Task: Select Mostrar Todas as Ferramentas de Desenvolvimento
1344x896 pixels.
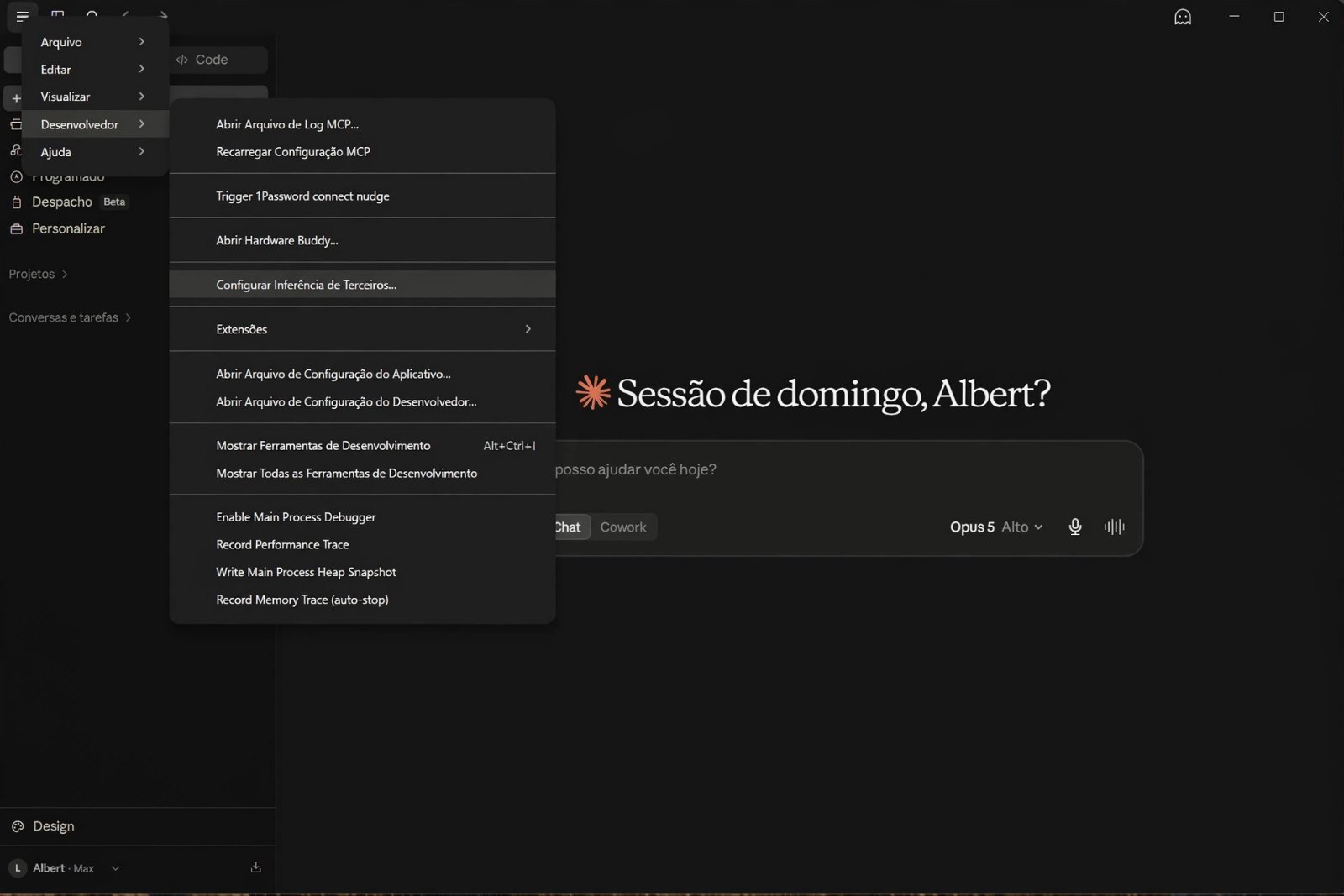Action: click(x=362, y=474)
